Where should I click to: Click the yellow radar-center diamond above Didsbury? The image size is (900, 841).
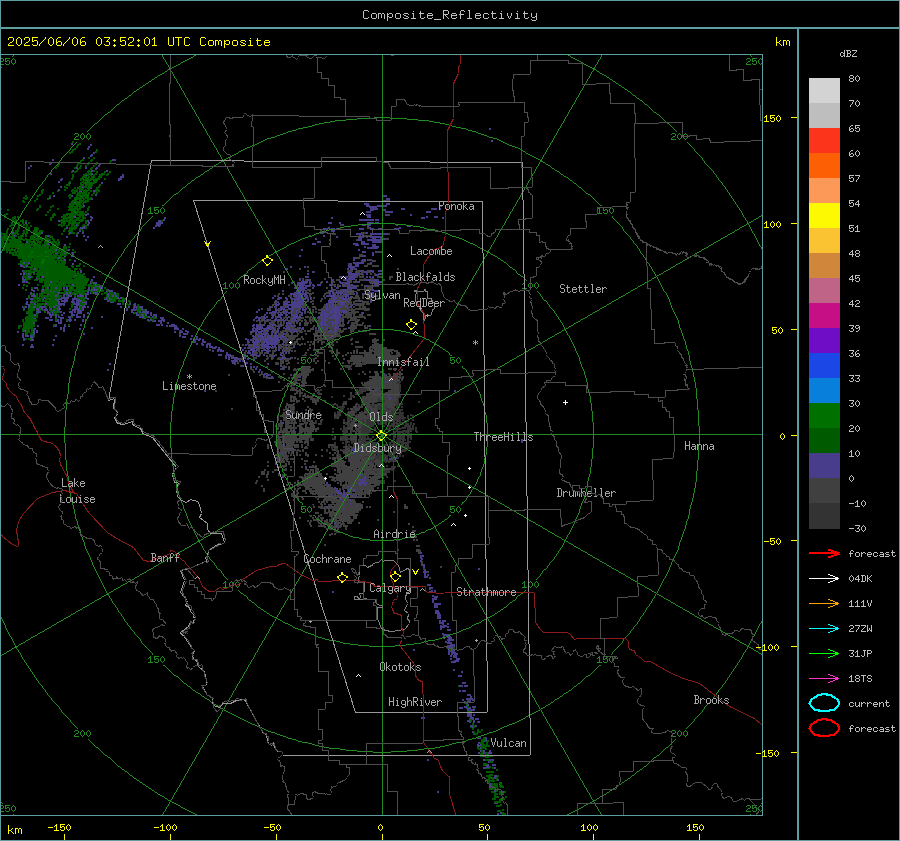[381, 435]
